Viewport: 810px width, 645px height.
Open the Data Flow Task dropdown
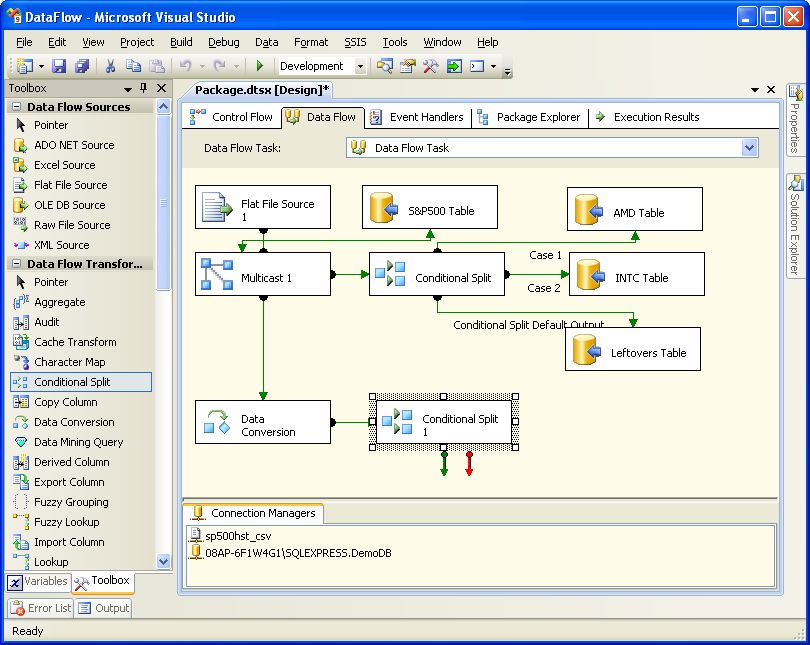[x=750, y=148]
